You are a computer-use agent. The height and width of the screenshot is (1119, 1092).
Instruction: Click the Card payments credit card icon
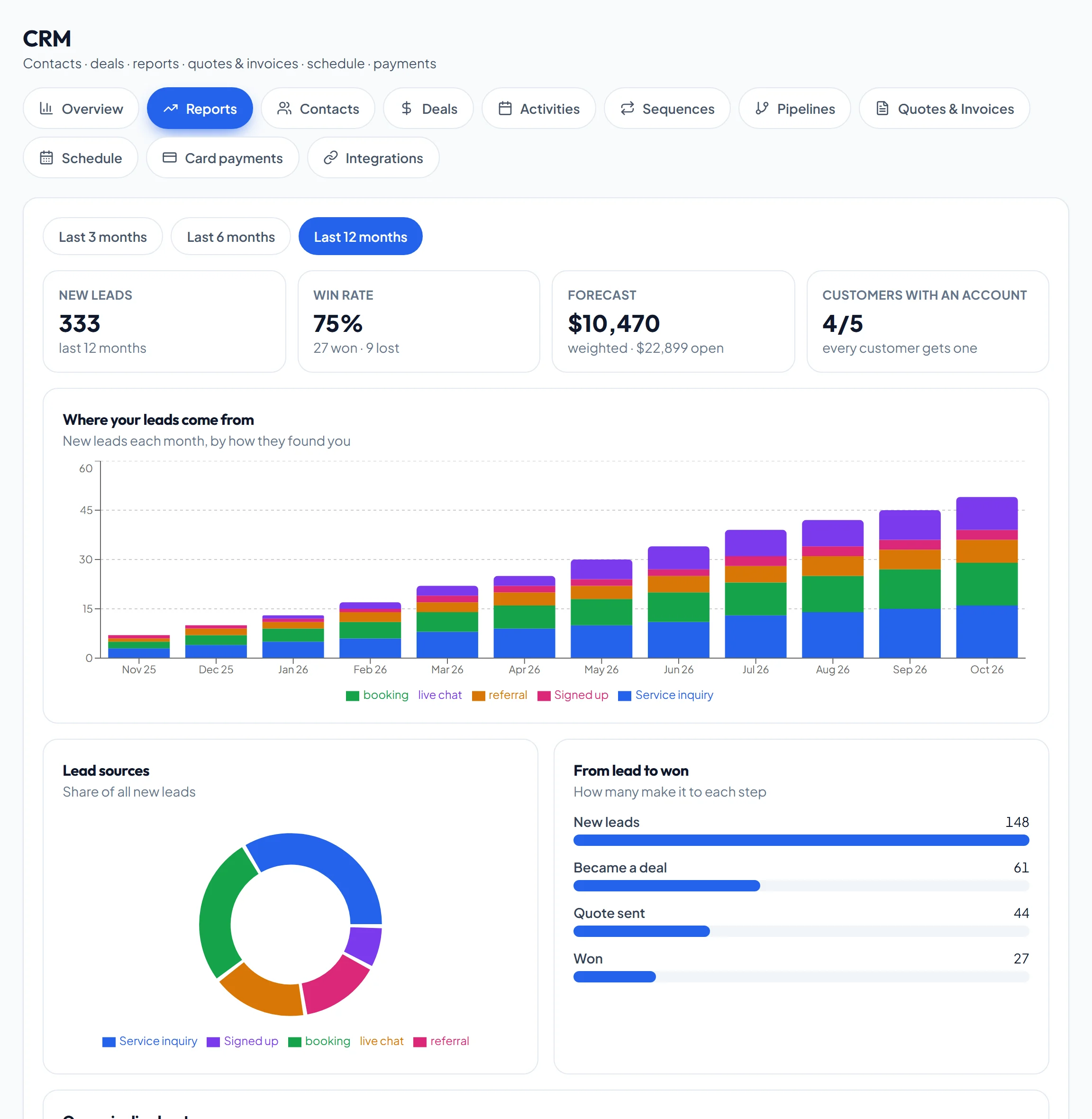pyautogui.click(x=170, y=158)
